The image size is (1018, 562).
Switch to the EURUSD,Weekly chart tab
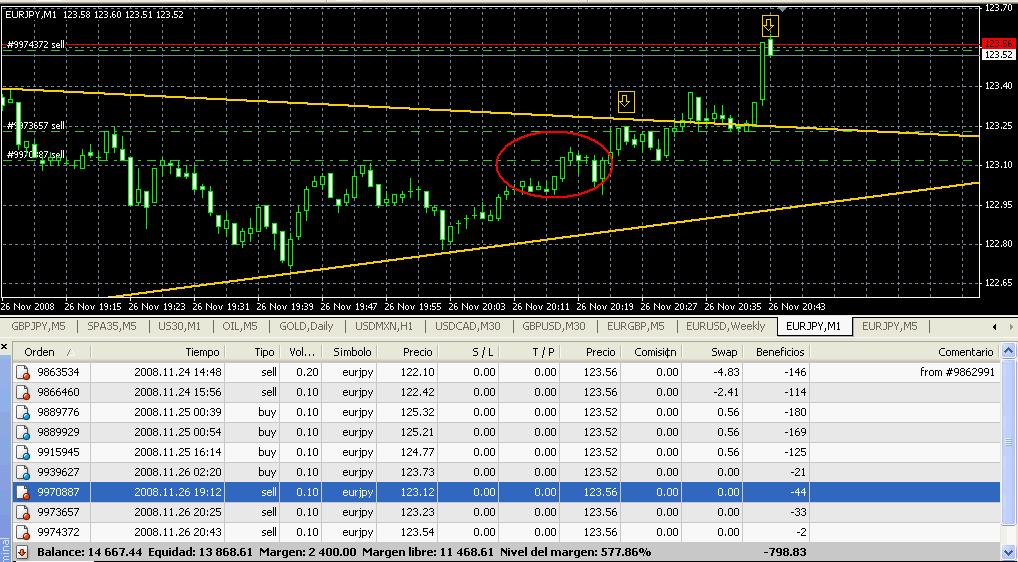click(x=725, y=326)
